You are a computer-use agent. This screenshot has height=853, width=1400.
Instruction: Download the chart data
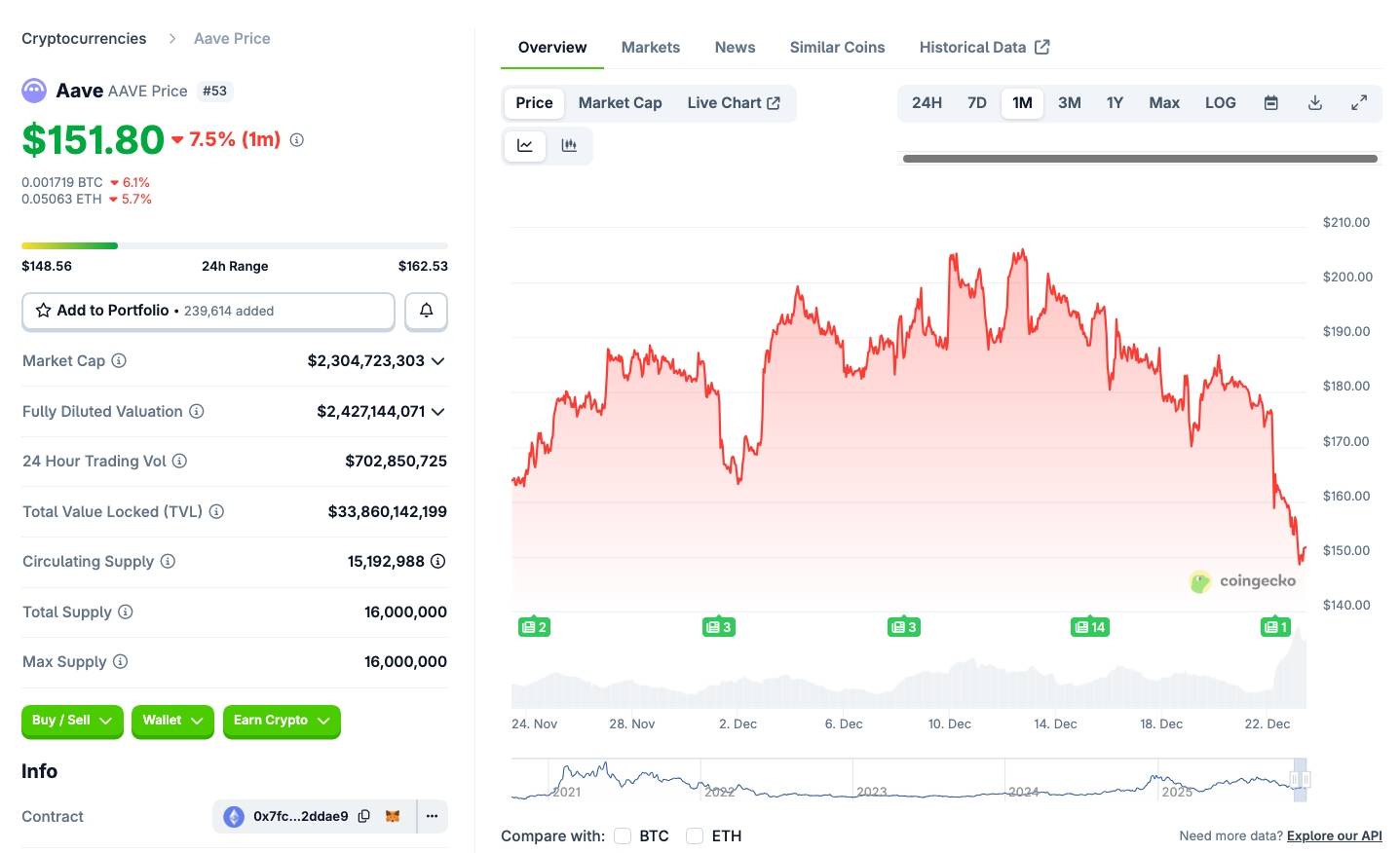[1314, 103]
